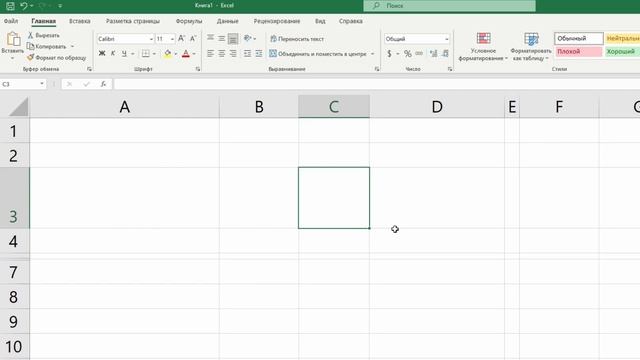Click the Поиск search box
Image resolution: width=640 pixels, height=360 pixels.
tap(449, 6)
